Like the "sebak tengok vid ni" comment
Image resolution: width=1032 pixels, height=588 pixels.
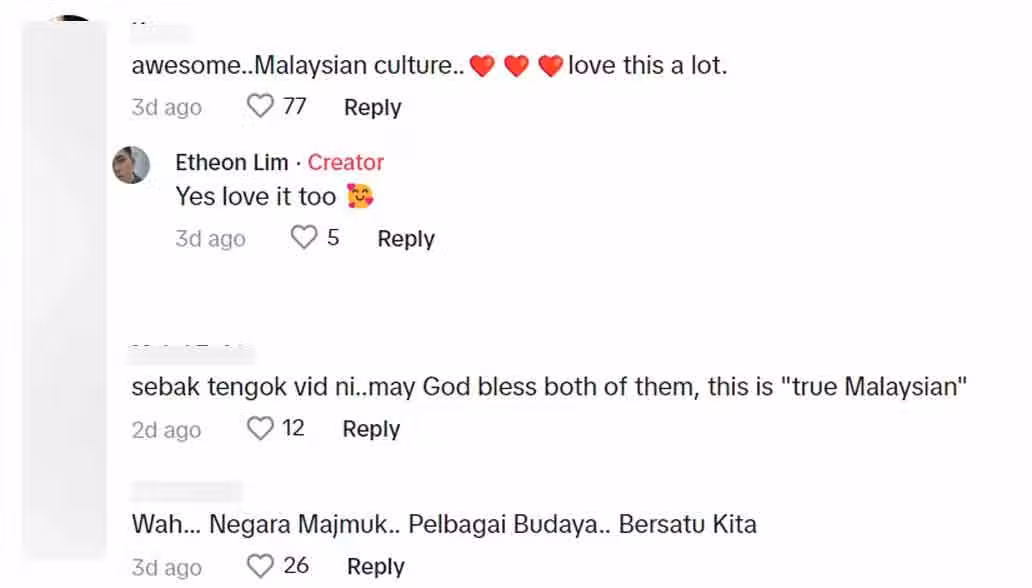click(x=260, y=429)
